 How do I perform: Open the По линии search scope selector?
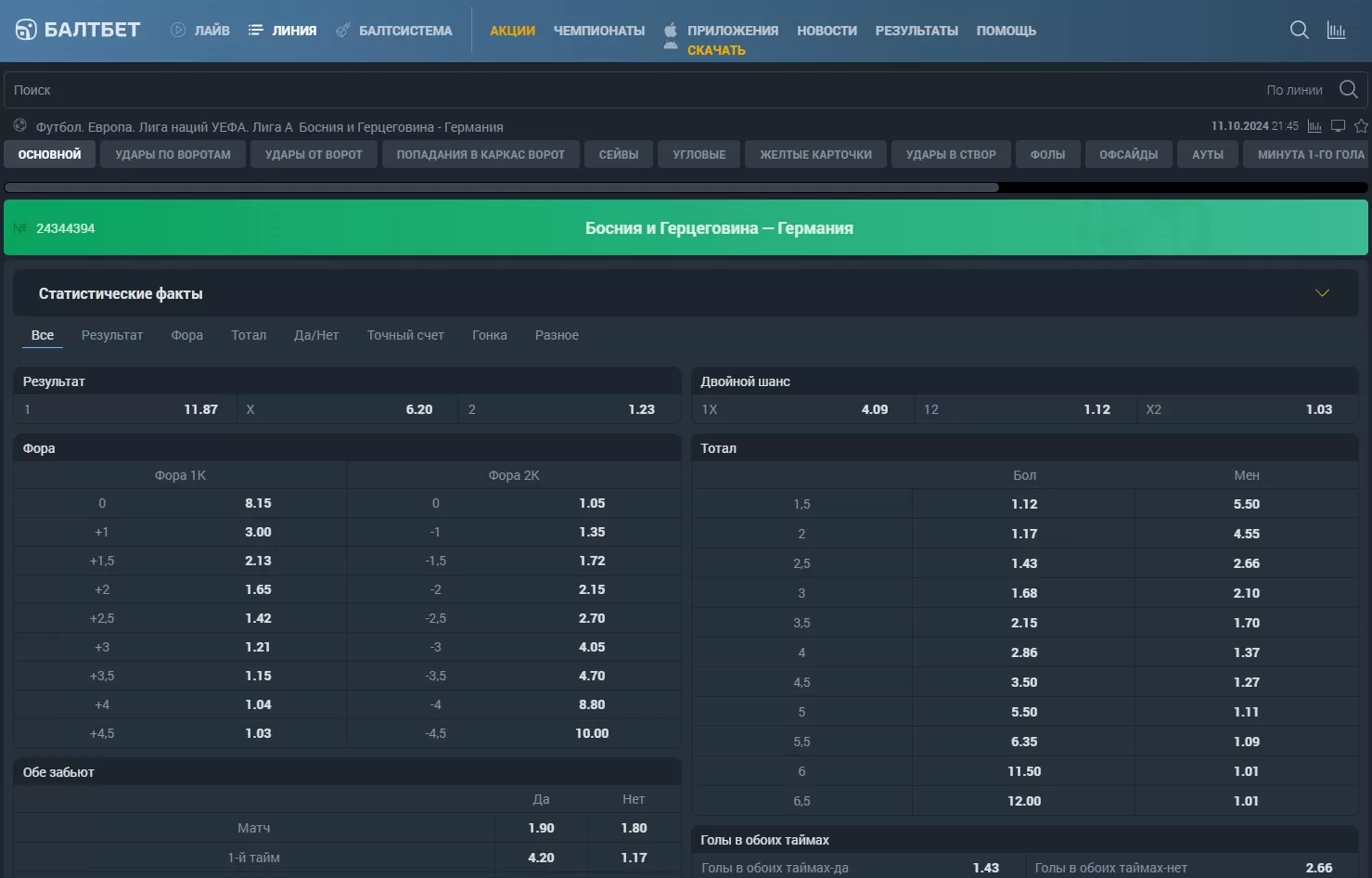[x=1294, y=90]
